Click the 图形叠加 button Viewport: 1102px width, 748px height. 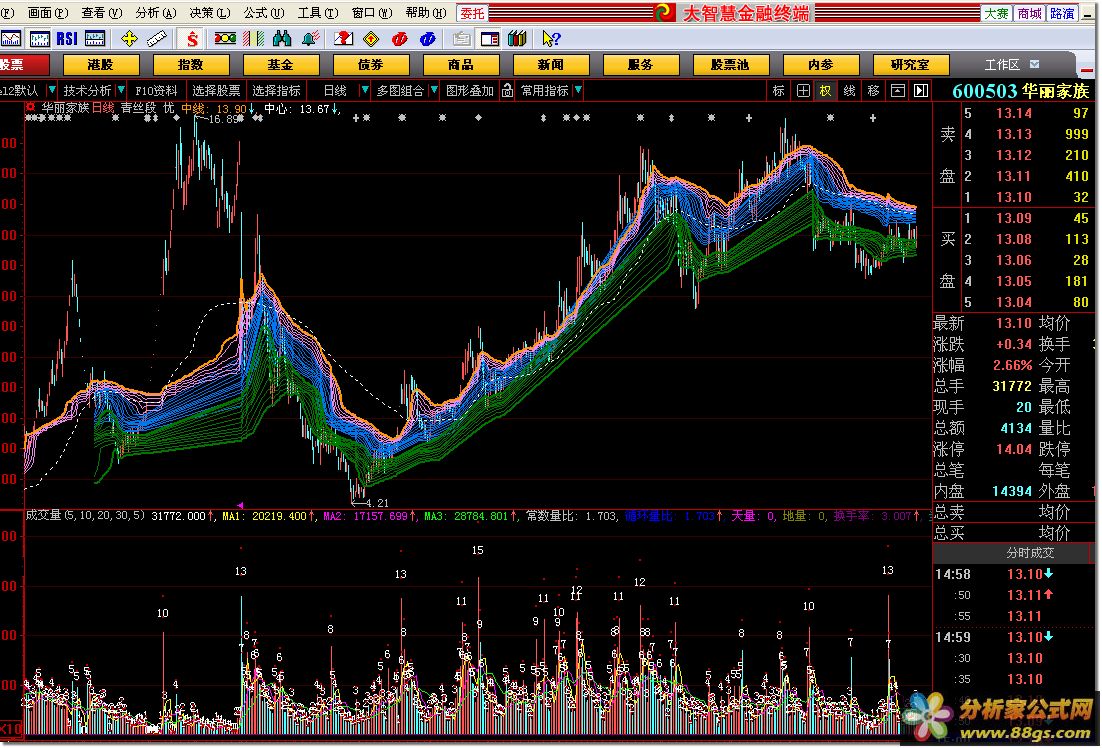[470, 91]
